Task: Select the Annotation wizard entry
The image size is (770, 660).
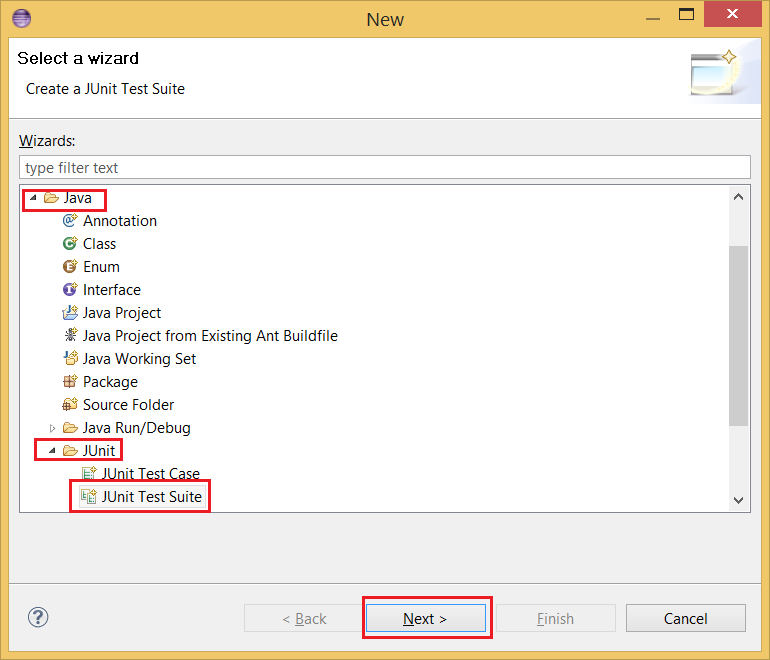Action: (x=120, y=221)
